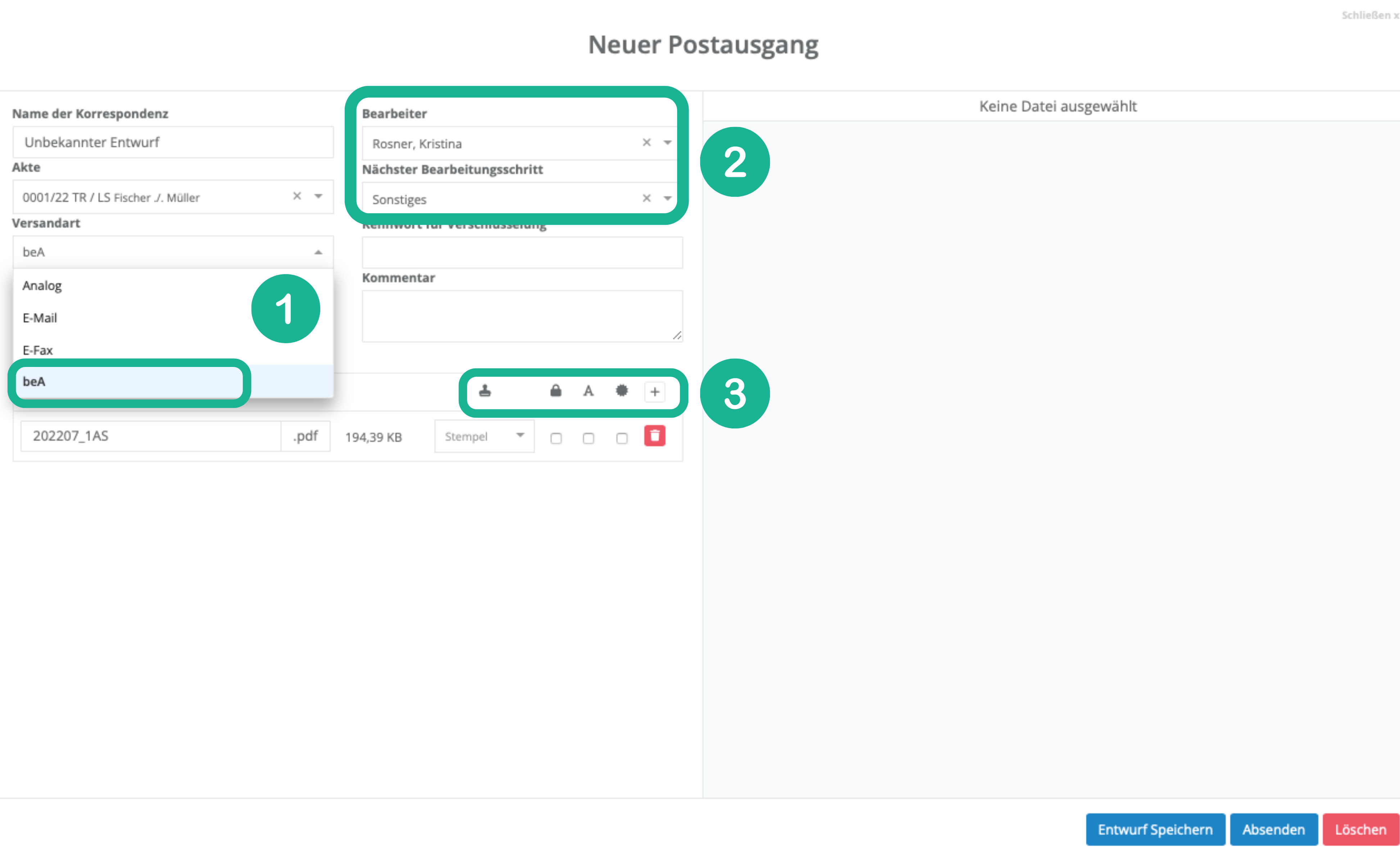
Task: Toggle the seal checkbox for the file
Action: (x=622, y=438)
